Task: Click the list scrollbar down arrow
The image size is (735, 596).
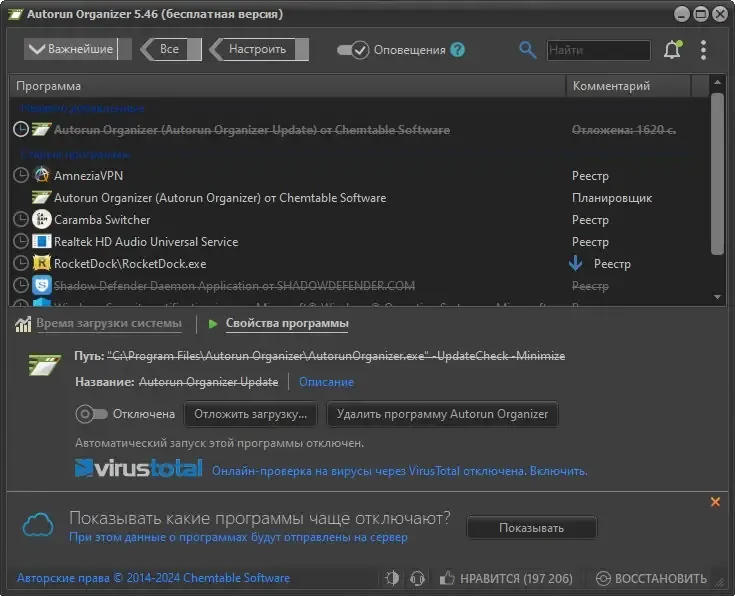Action: pos(717,297)
